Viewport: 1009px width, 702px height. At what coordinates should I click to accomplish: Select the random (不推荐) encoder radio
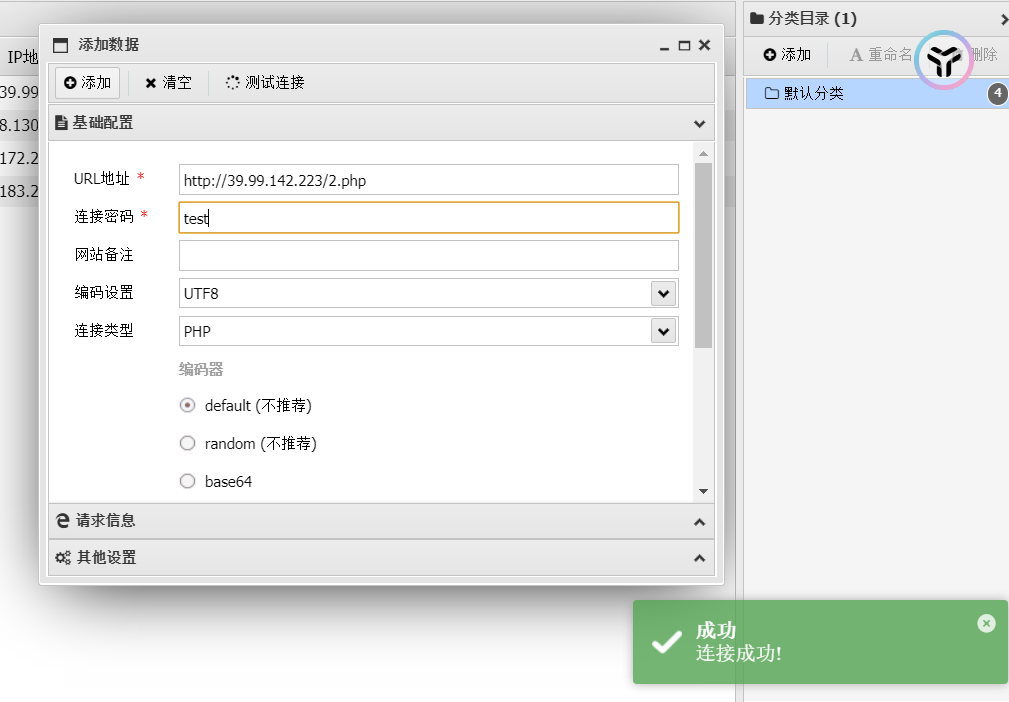pyautogui.click(x=187, y=443)
